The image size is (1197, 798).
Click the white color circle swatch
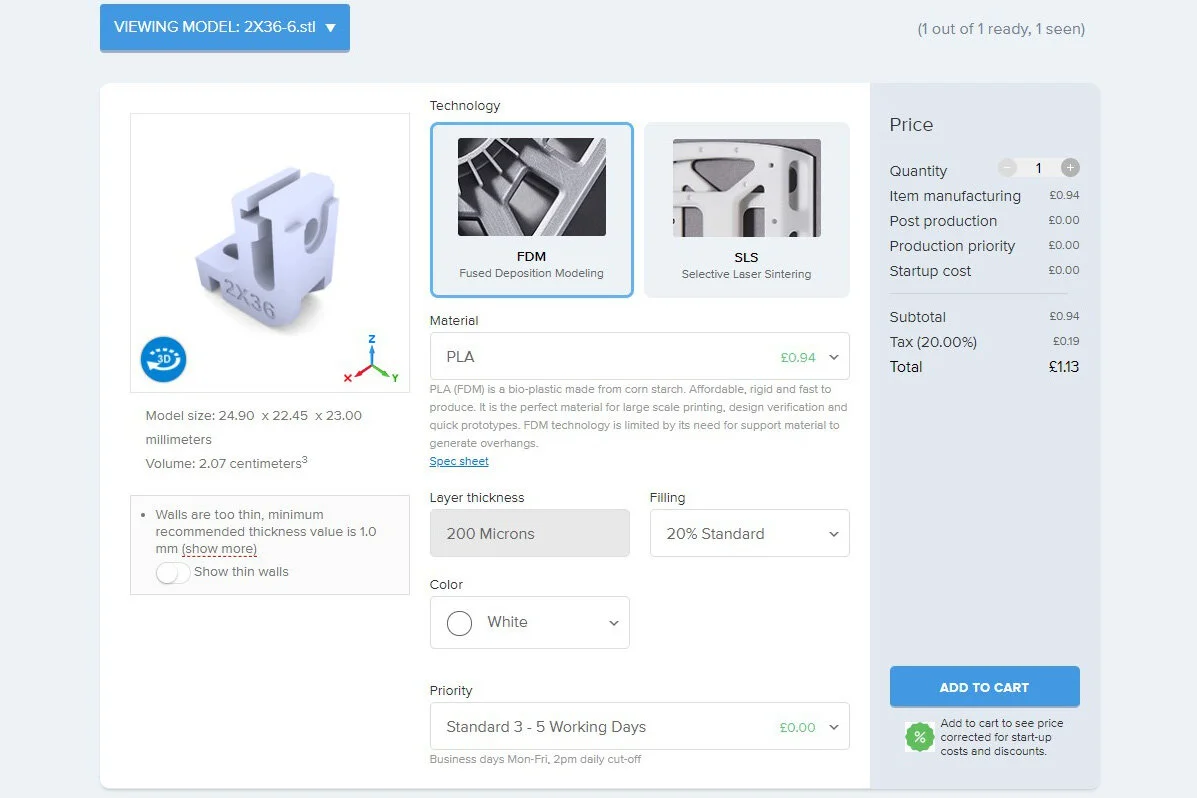(x=459, y=622)
